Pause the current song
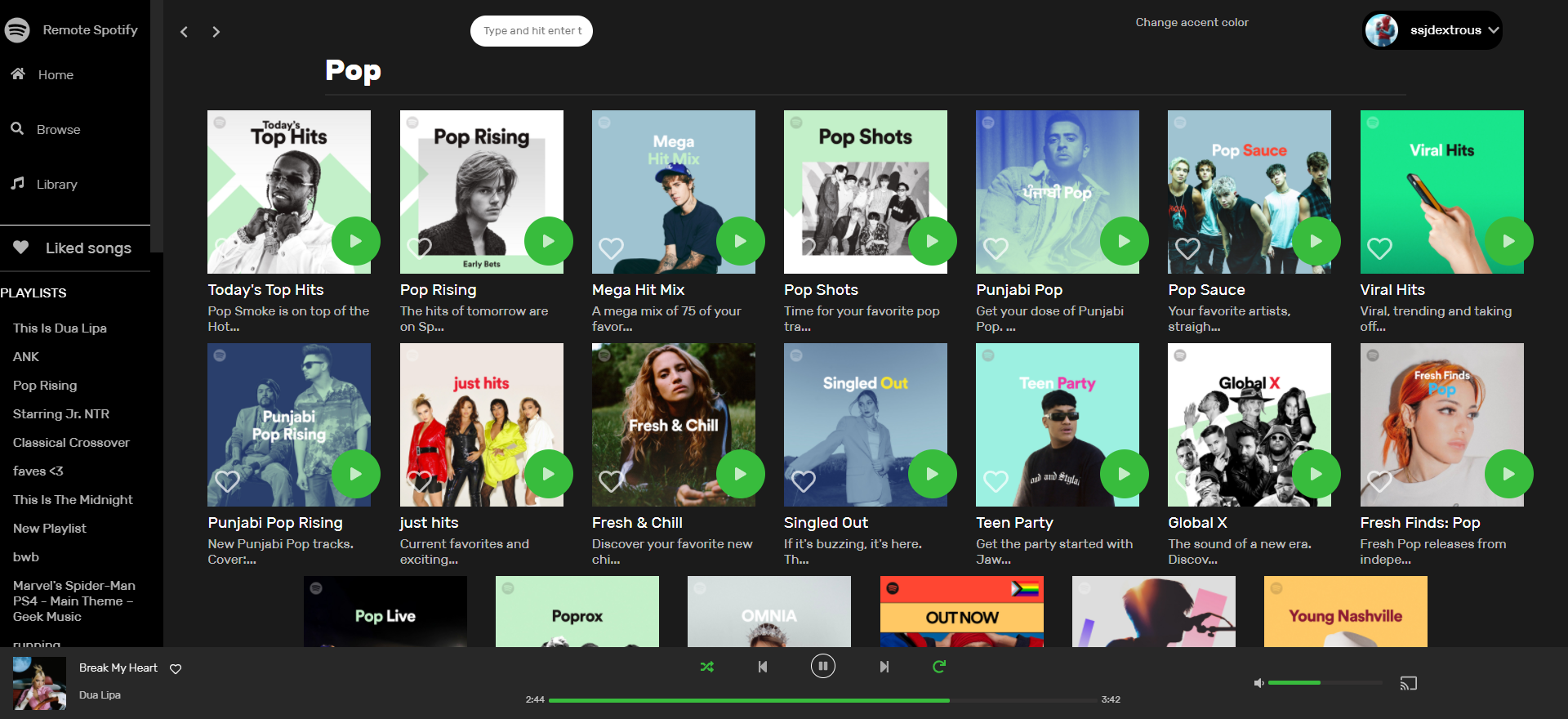The height and width of the screenshot is (719, 1568). [x=823, y=667]
